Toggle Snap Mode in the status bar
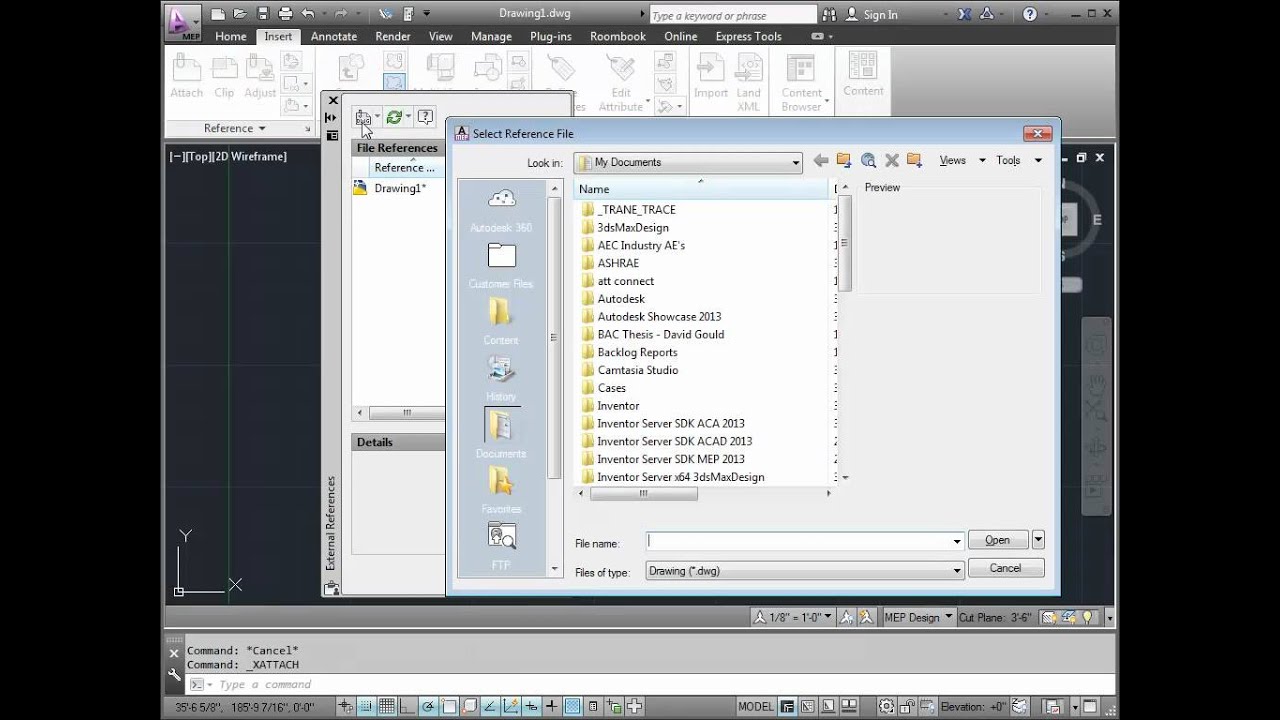 366,706
